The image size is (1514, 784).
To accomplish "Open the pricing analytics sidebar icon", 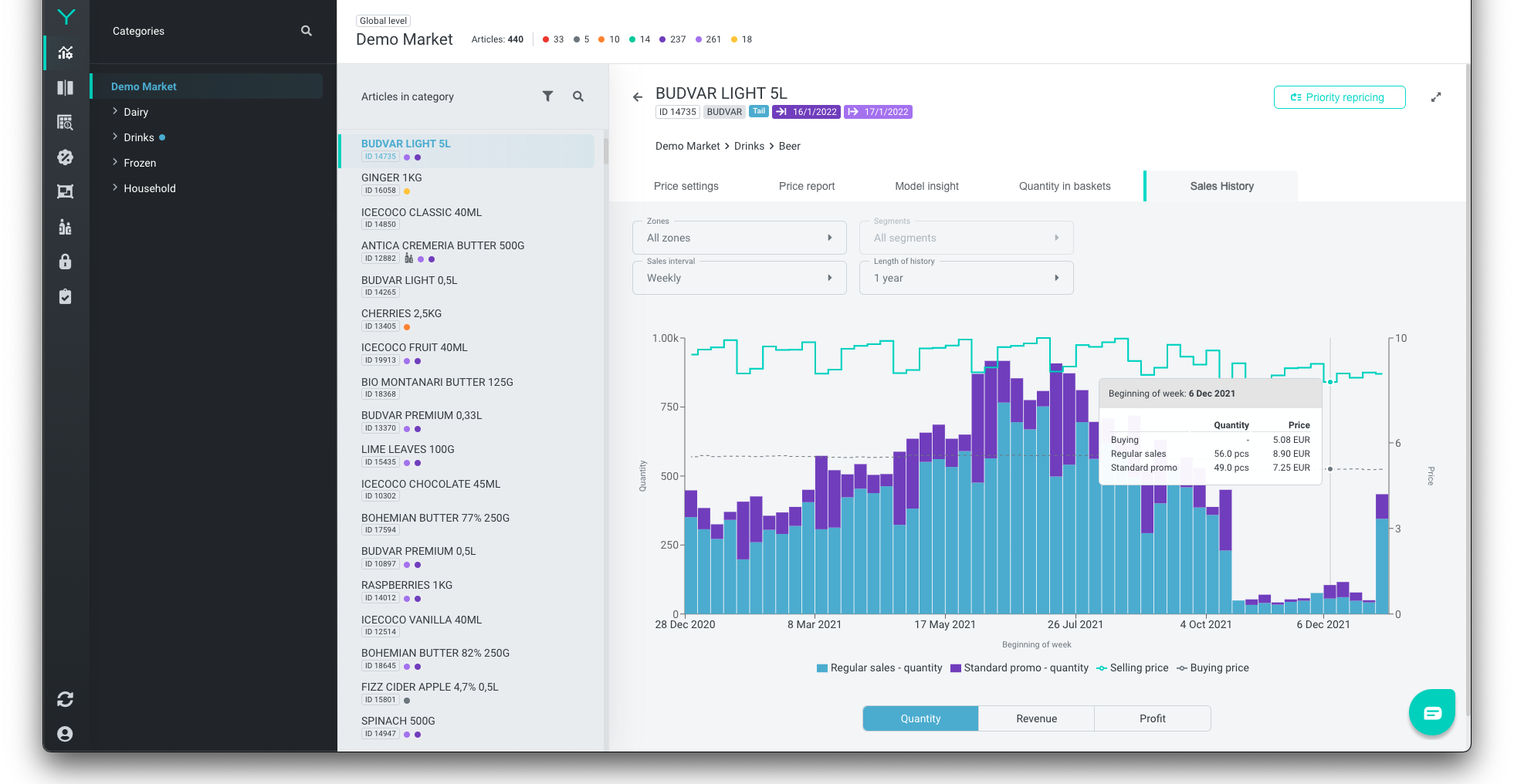I will [66, 52].
